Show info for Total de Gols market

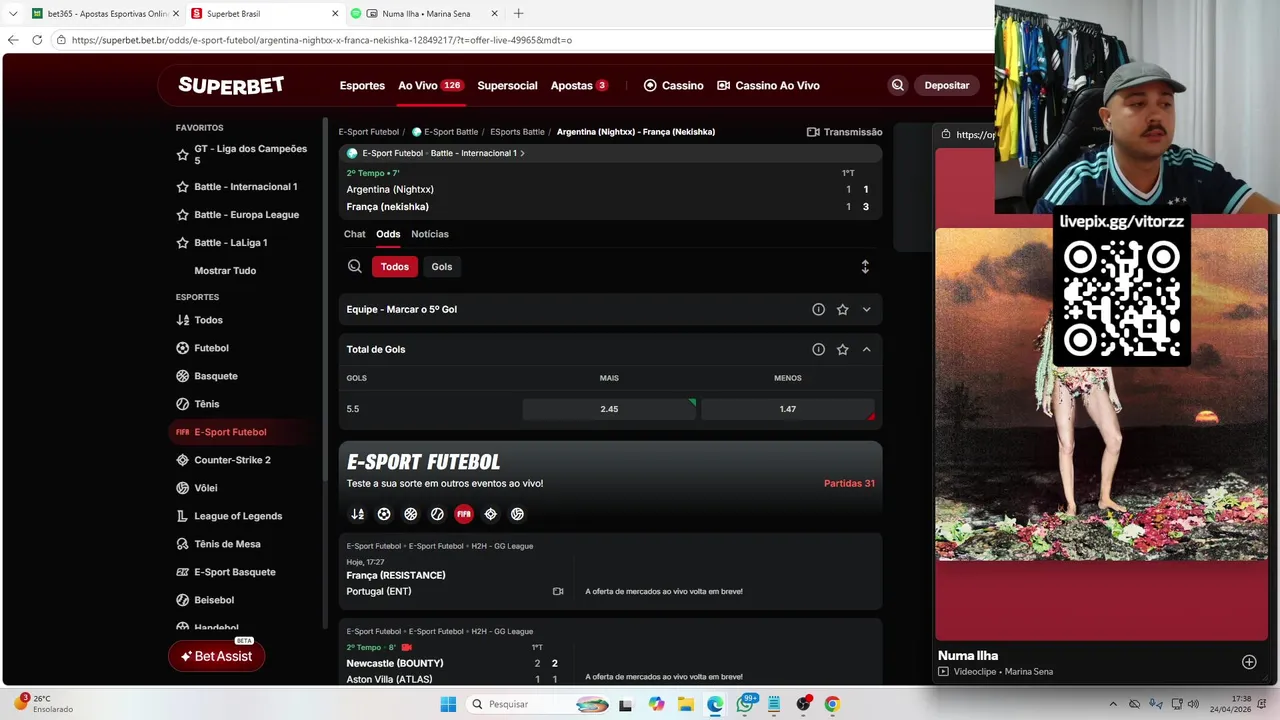(818, 349)
